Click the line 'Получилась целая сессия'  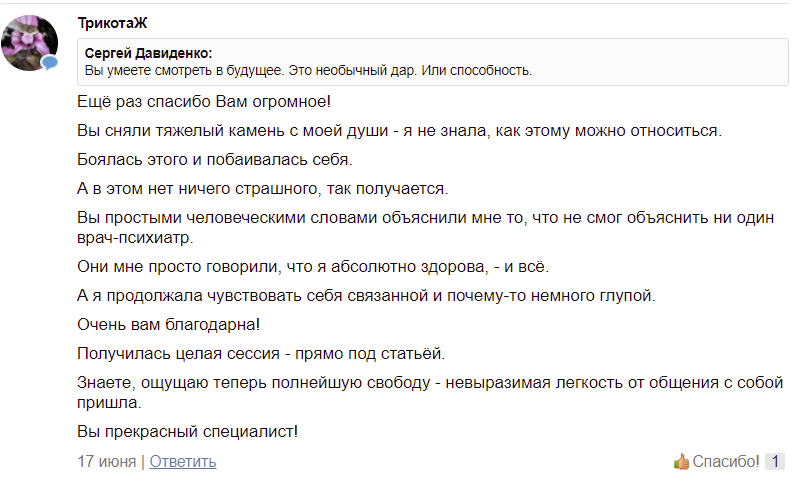(260, 353)
